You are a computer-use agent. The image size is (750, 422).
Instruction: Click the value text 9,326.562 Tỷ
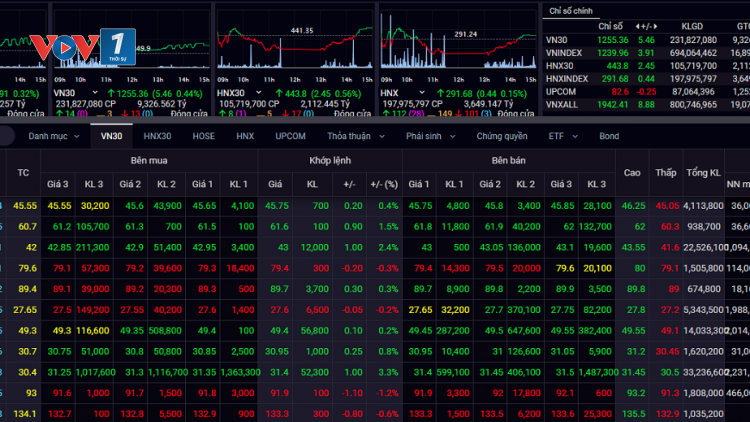coord(162,104)
